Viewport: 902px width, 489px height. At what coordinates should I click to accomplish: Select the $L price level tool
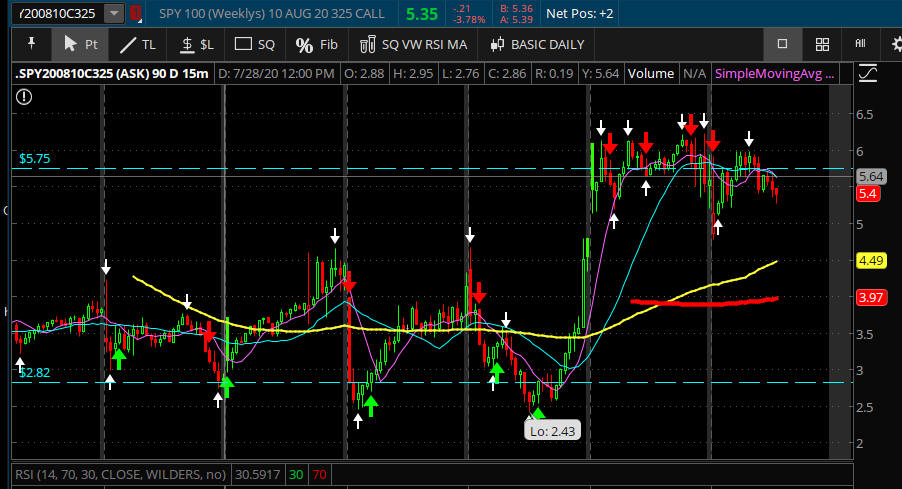(196, 44)
